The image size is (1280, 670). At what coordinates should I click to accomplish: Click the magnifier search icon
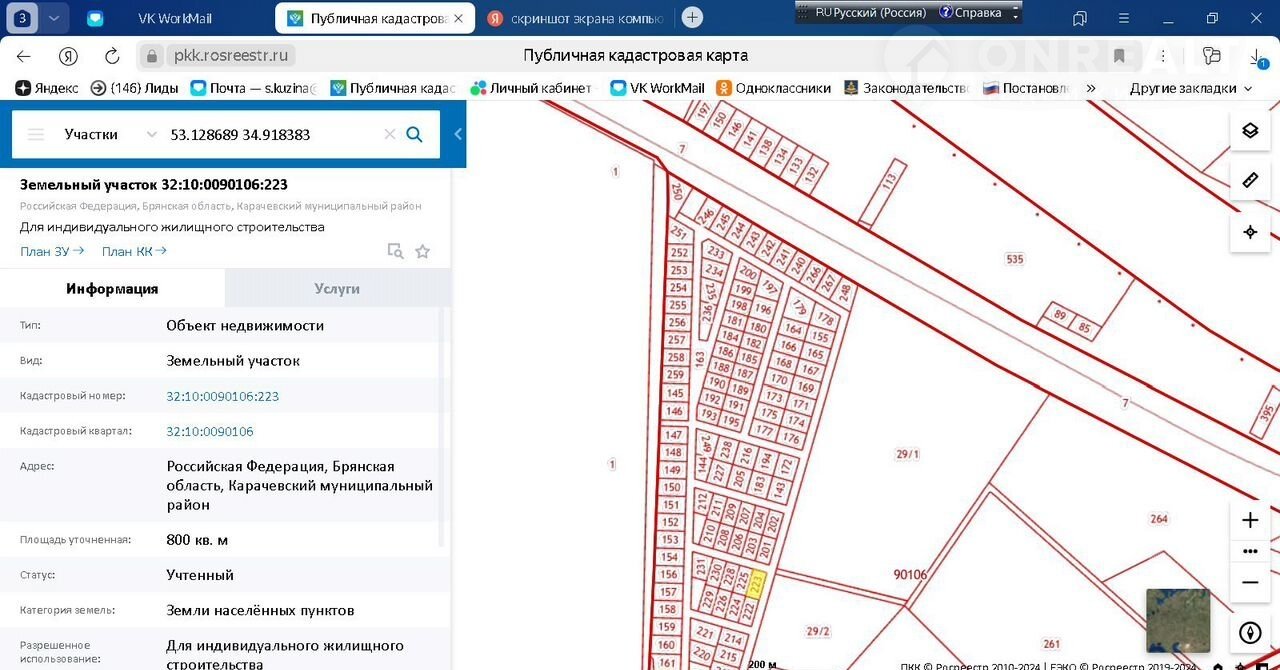click(414, 134)
